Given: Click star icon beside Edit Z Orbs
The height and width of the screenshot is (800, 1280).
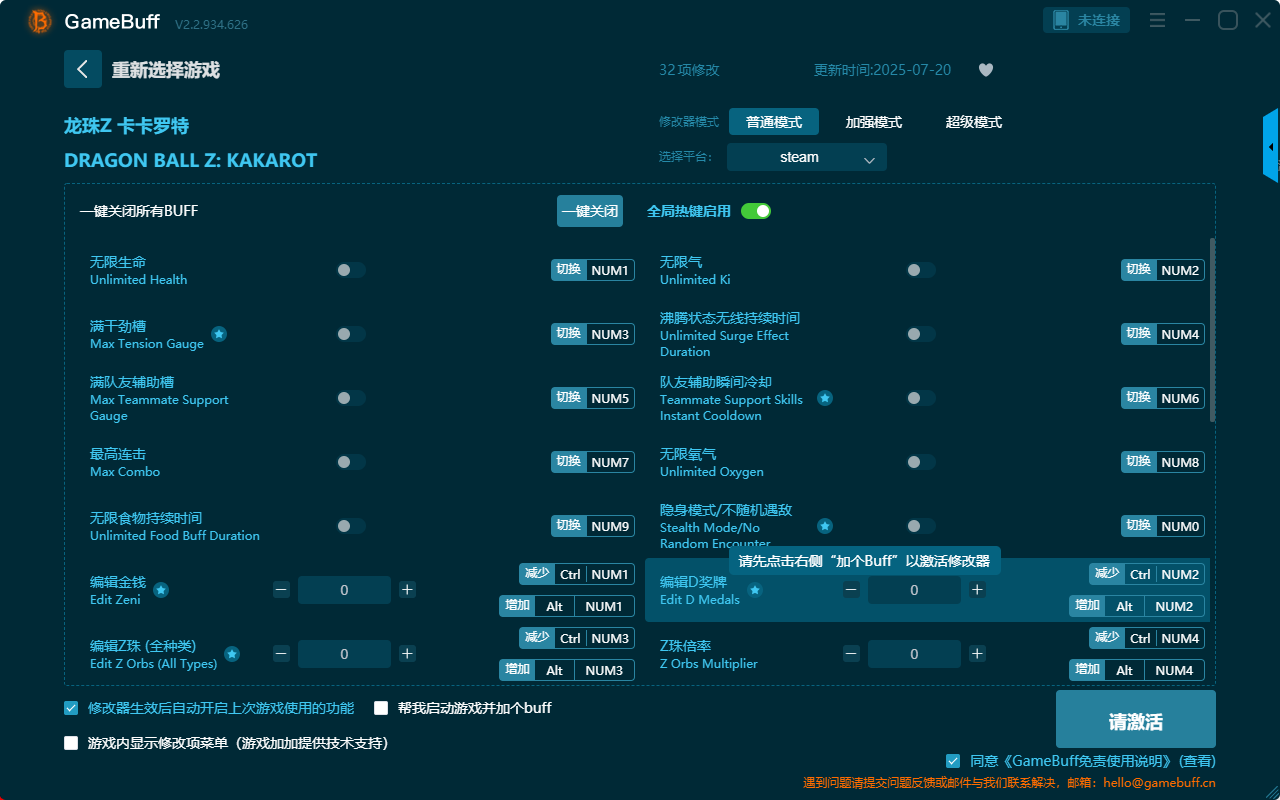Looking at the screenshot, I should click(x=232, y=654).
